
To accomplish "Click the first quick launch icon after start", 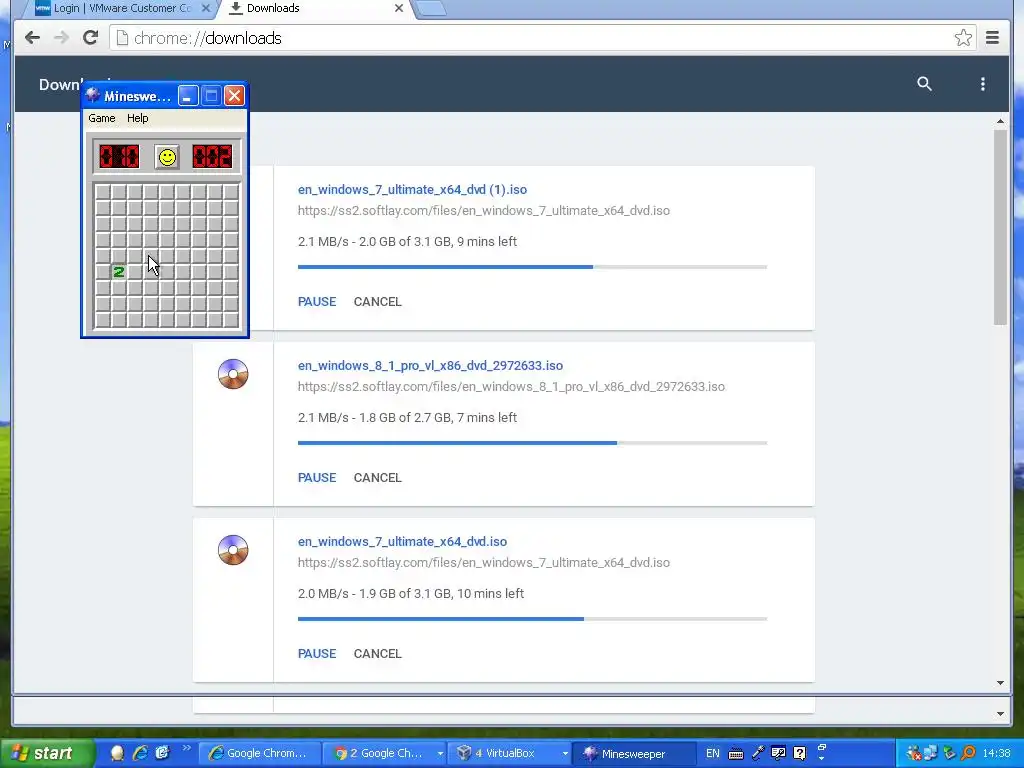I will [118, 753].
